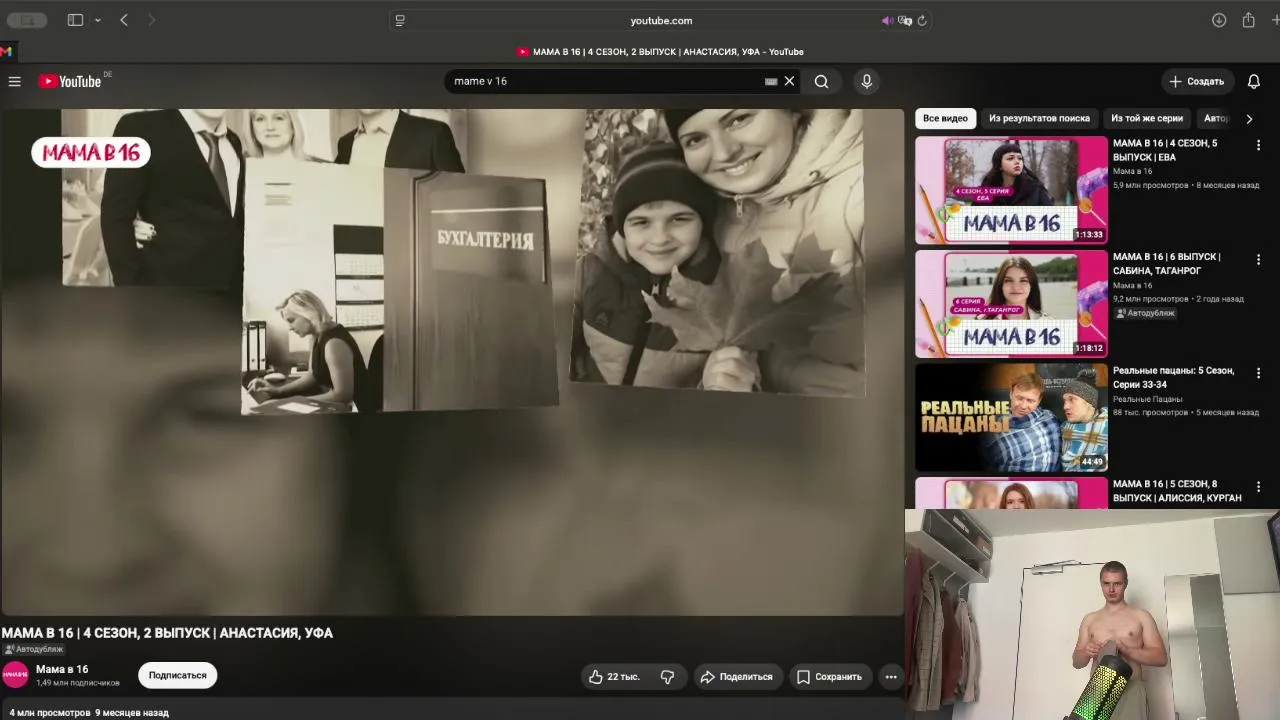Open options menu for Алиссия, Курган episode

(1258, 486)
